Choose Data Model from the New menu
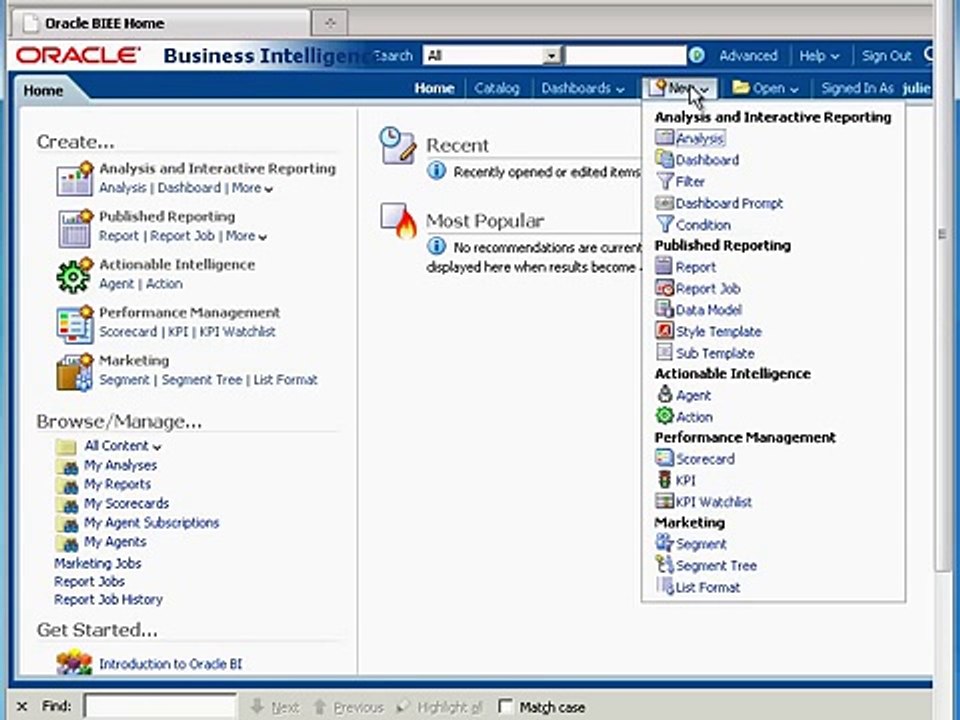Screen dimensions: 960x720 pyautogui.click(x=708, y=310)
